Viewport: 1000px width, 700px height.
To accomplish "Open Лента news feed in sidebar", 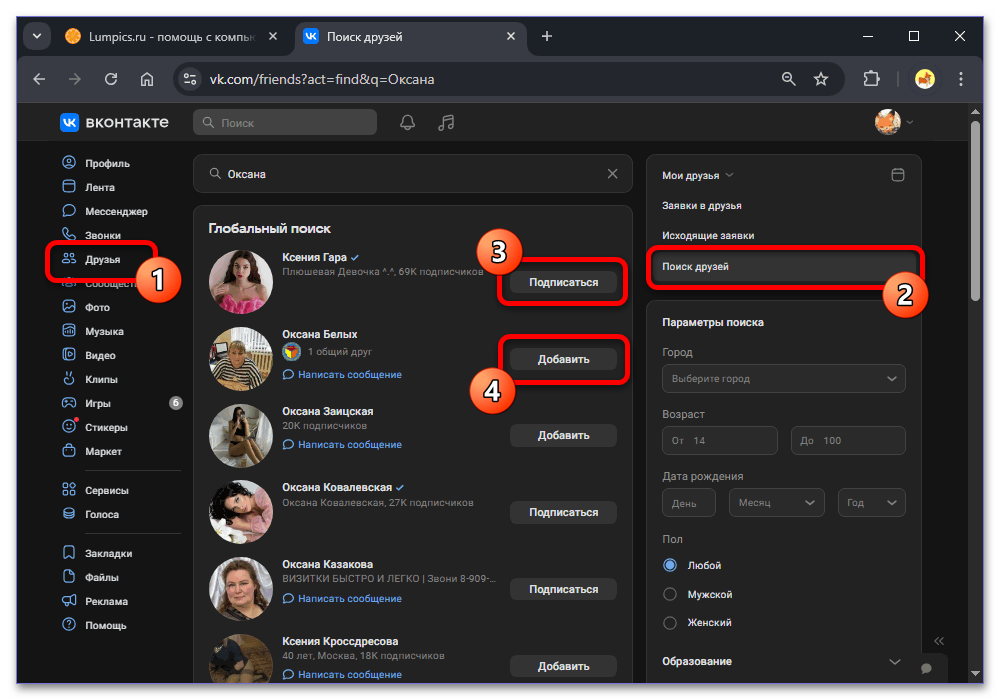I will [89, 187].
